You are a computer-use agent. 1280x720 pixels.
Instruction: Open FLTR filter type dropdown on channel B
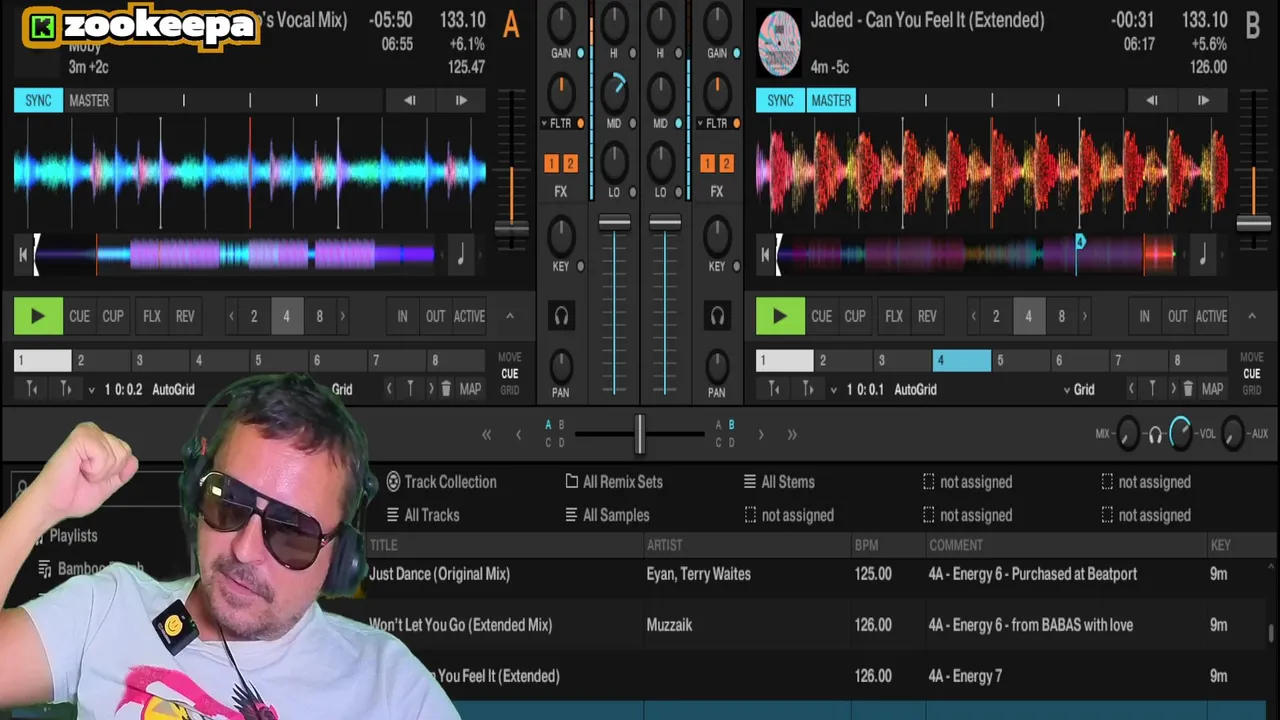click(713, 124)
